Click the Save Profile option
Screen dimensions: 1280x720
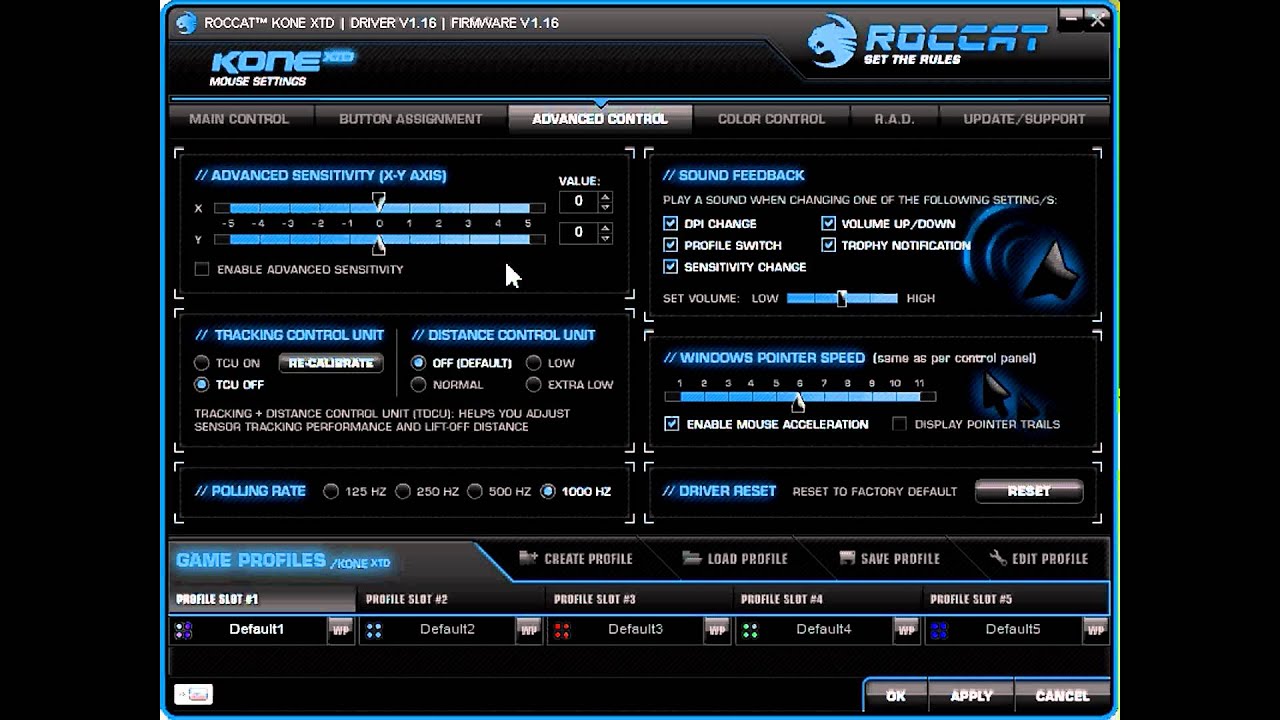(x=889, y=558)
